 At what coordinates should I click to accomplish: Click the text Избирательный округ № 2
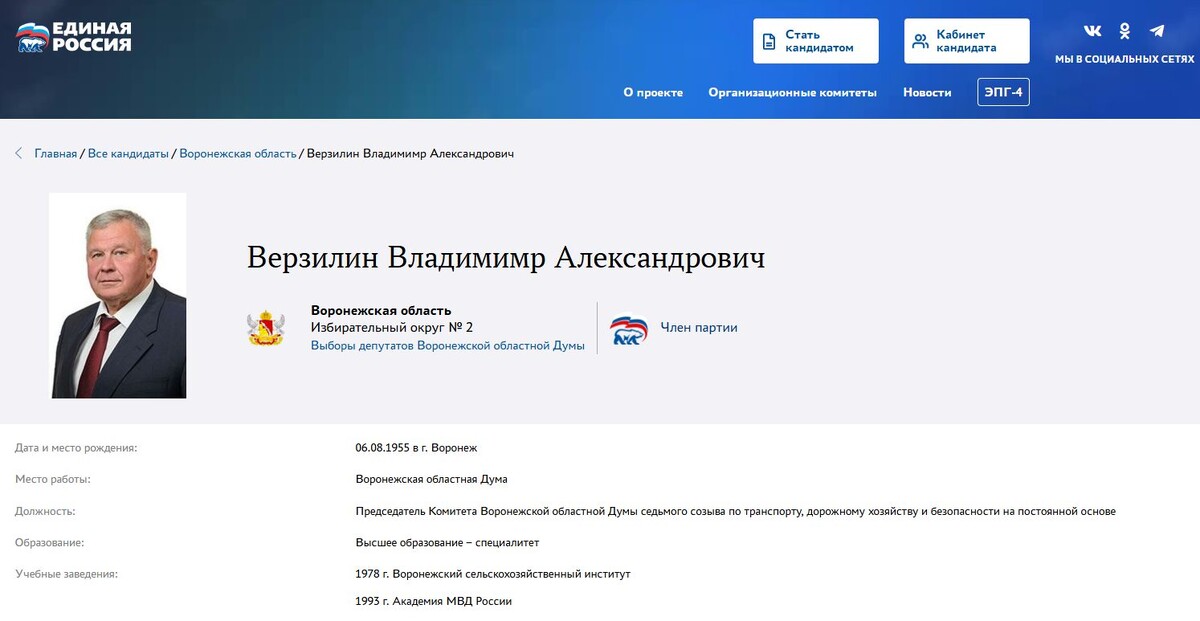pos(392,327)
